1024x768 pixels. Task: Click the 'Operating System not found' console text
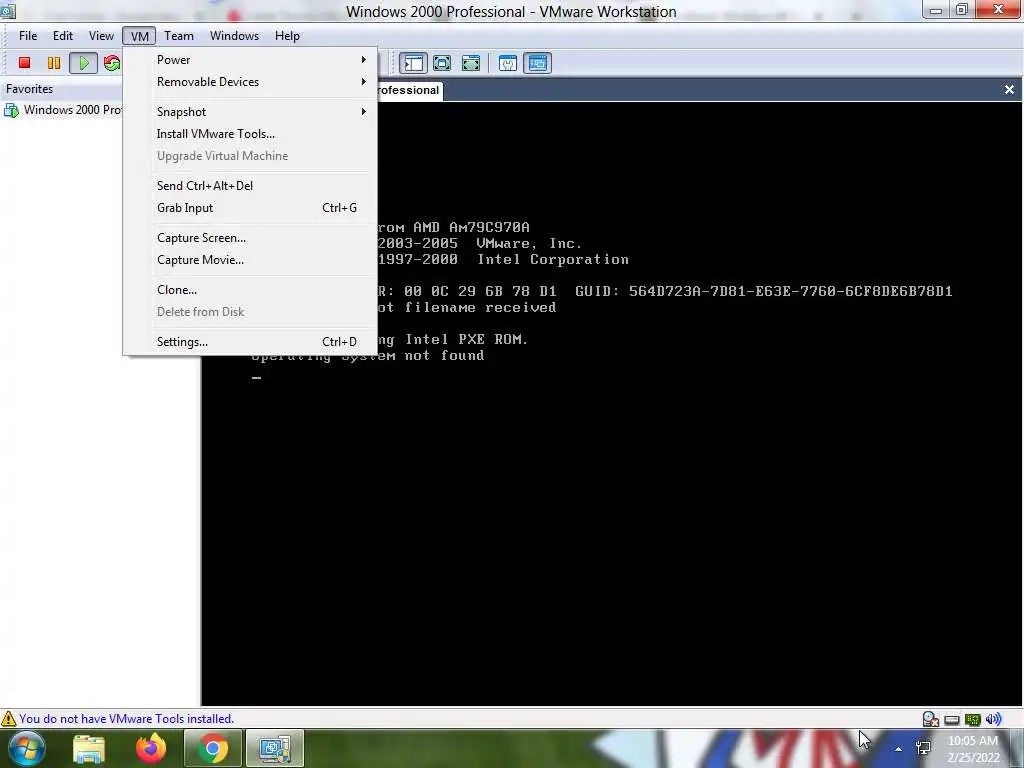click(x=368, y=356)
